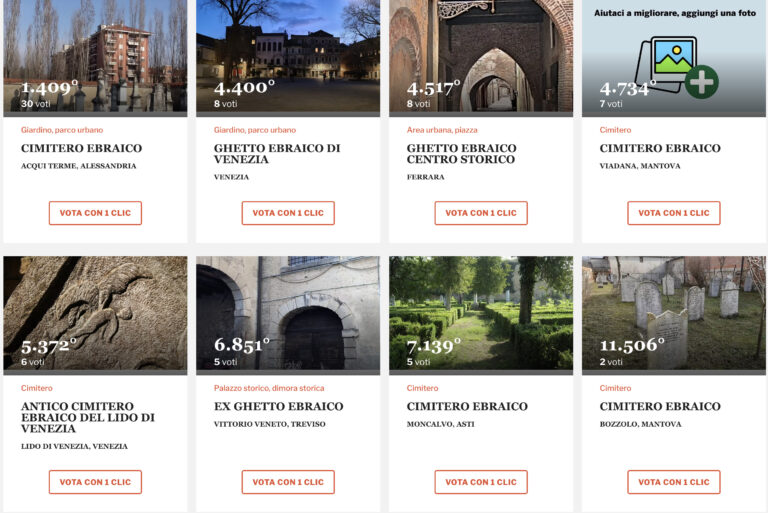Vote for Cimitero Ebraico in Moncalvo, Asti
The image size is (768, 513).
click(481, 482)
